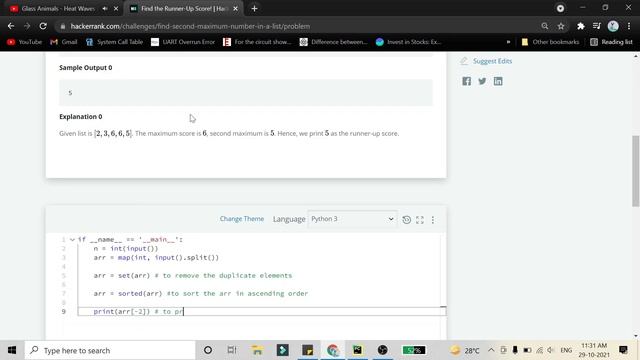This screenshot has width=640, height=360.
Task: Open Sticky Notes icon on taskbar
Action: tap(307, 350)
